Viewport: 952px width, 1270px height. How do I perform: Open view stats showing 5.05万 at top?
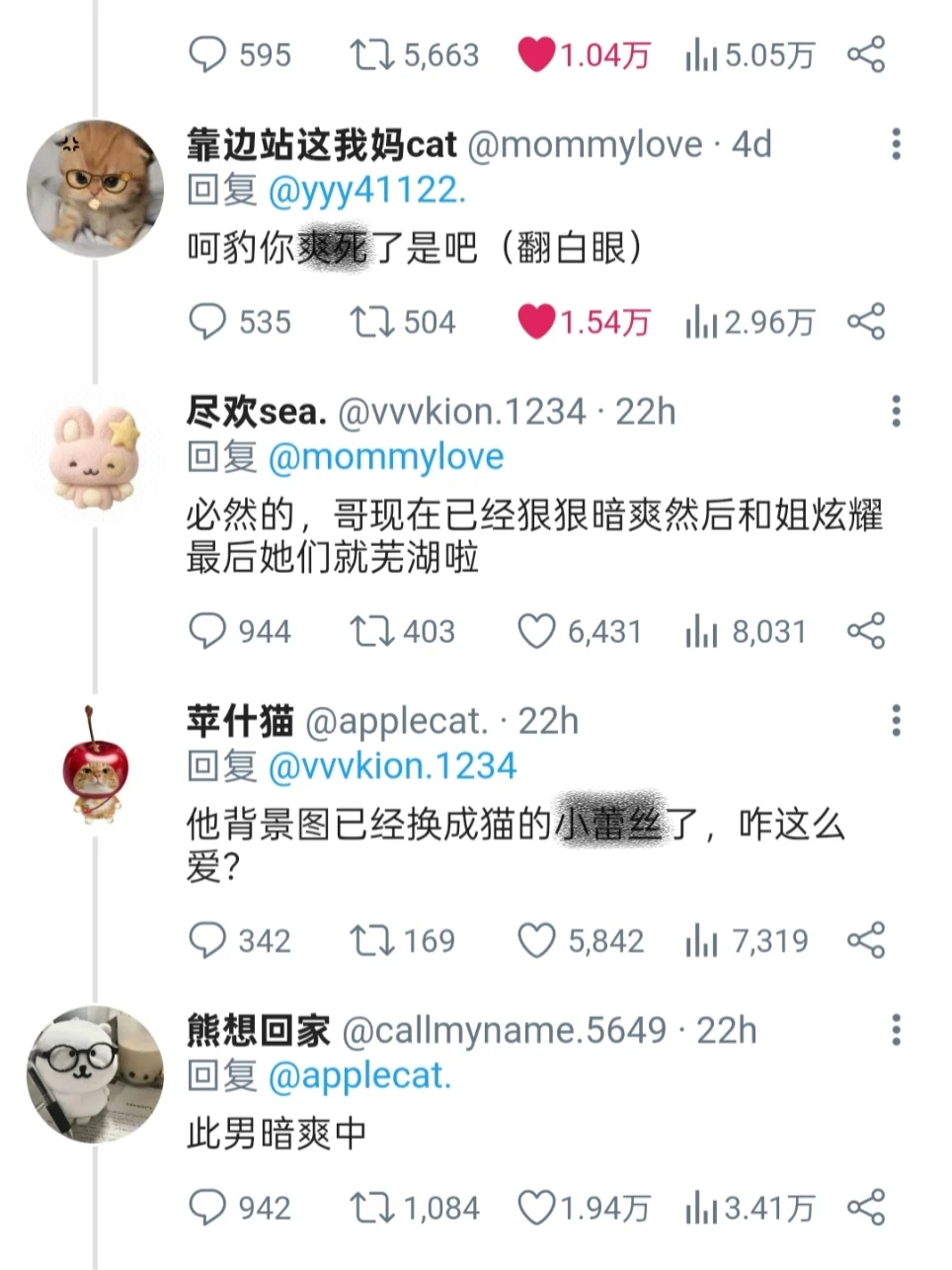coord(750,54)
